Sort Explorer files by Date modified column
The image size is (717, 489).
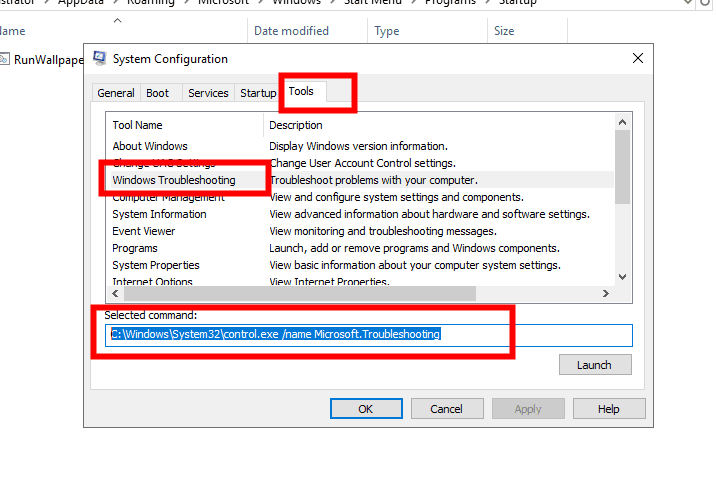[x=291, y=31]
